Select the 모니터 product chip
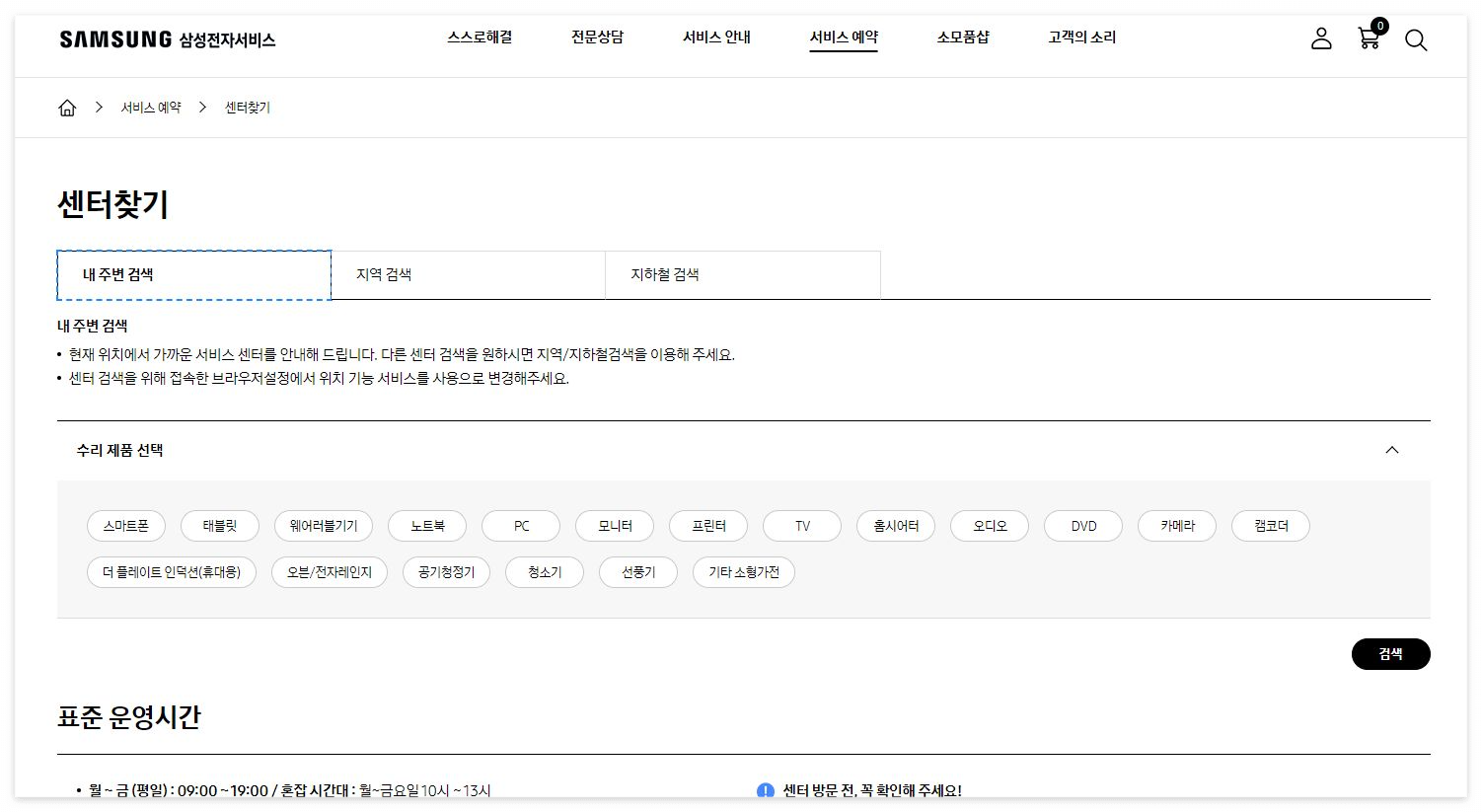The width and height of the screenshot is (1482, 812). pyautogui.click(x=615, y=526)
